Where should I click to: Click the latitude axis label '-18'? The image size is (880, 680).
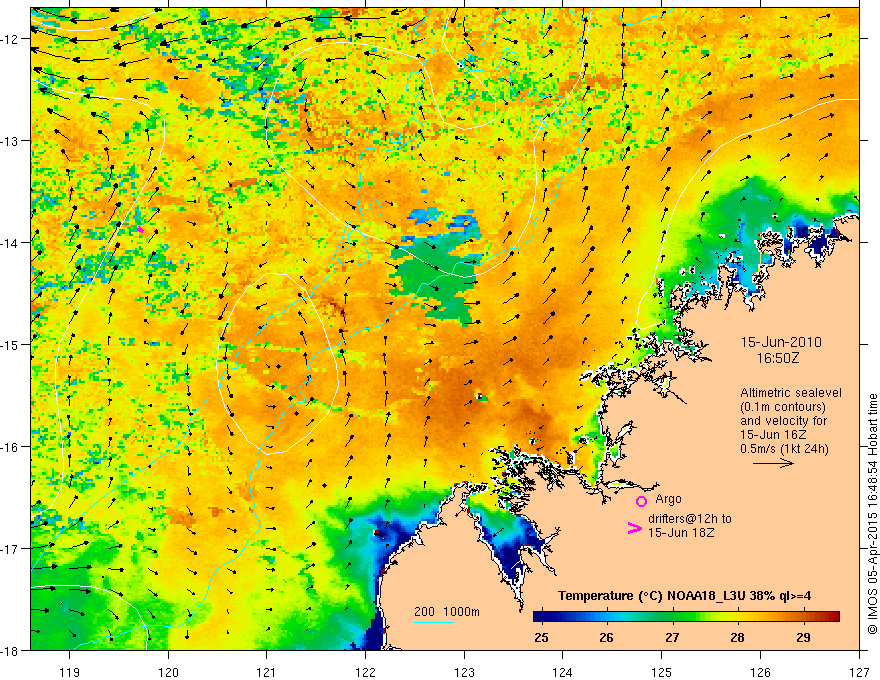tap(10, 650)
